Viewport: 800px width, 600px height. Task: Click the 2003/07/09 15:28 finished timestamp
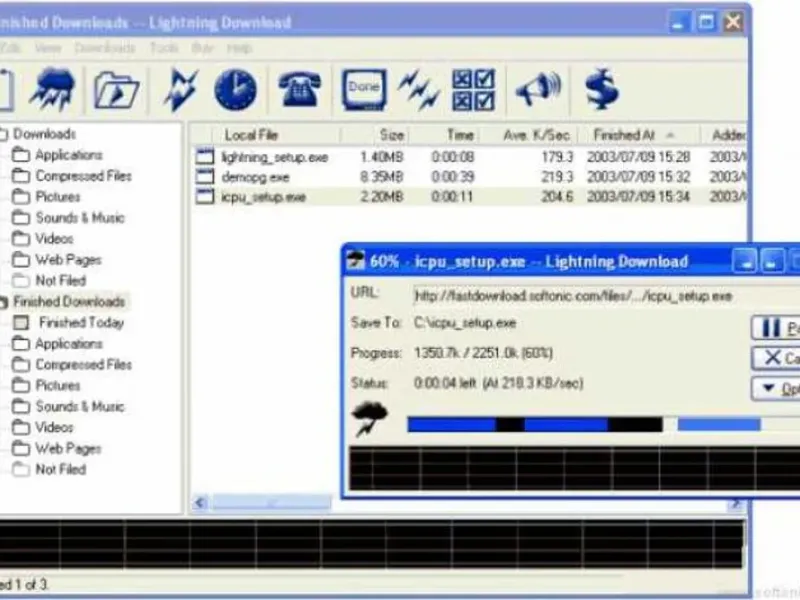pos(638,157)
